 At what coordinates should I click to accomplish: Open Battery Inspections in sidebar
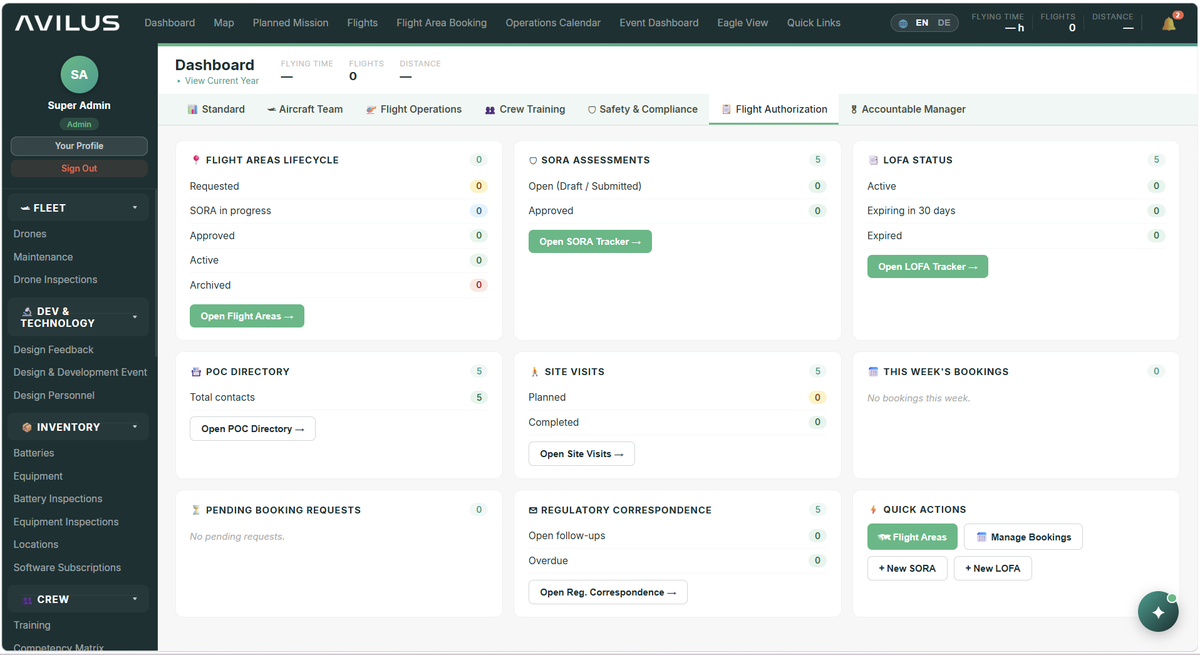click(58, 499)
